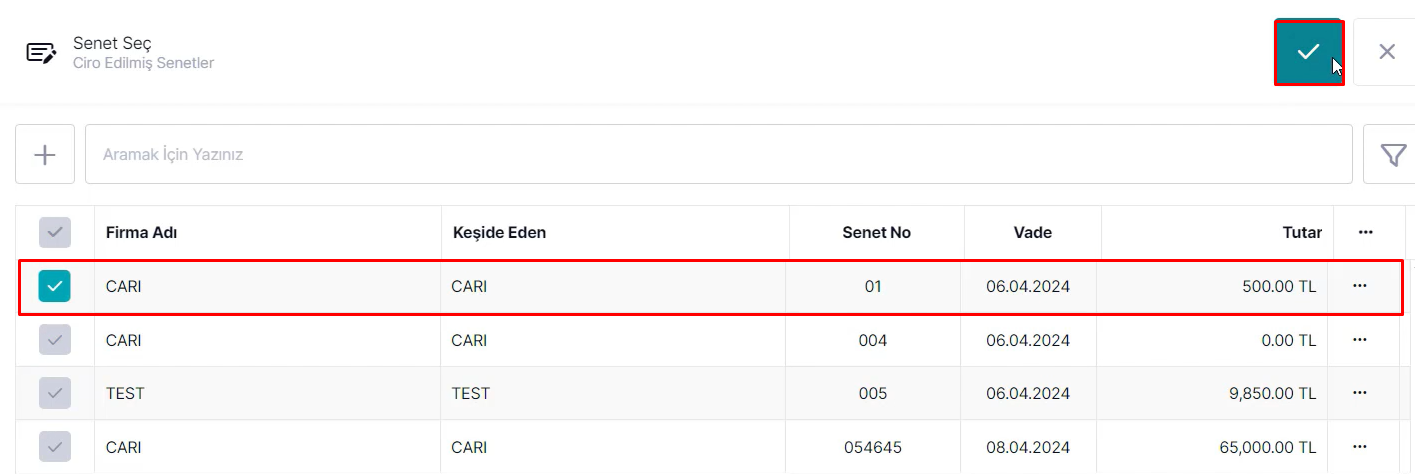Open the three-dot menu for senet 01
Image resolution: width=1415 pixels, height=474 pixels.
(1359, 286)
